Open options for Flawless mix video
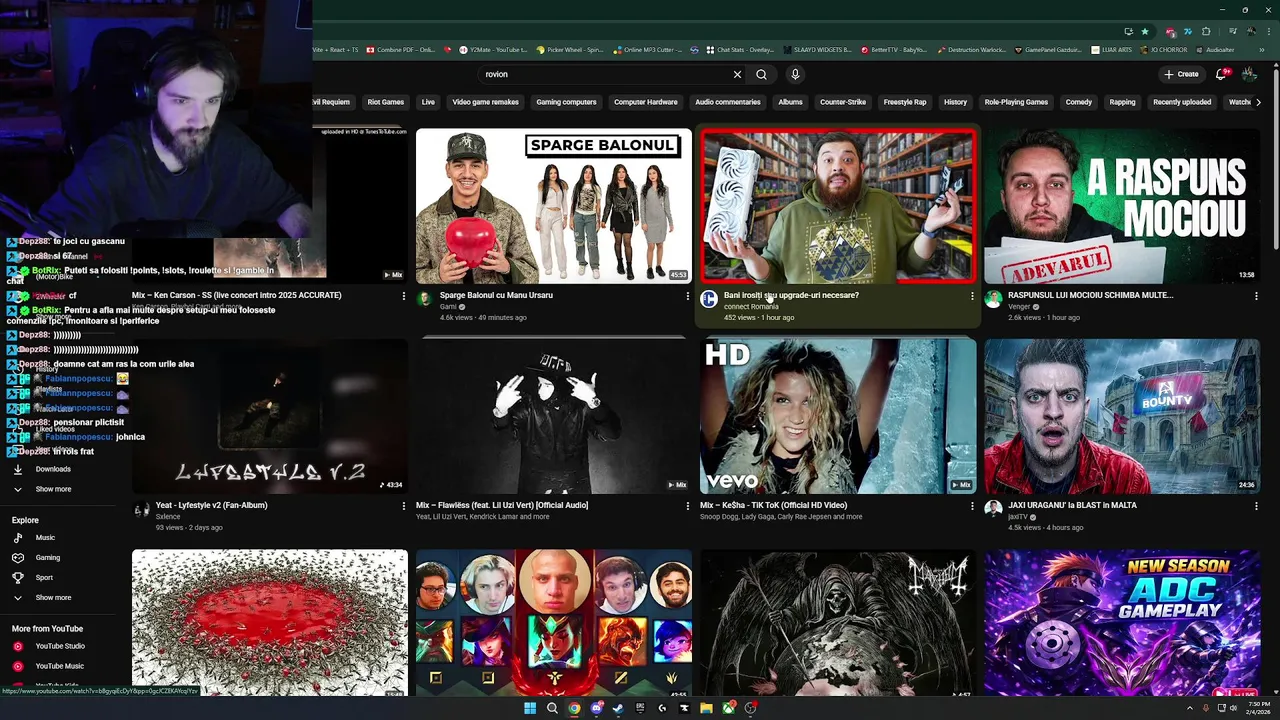This screenshot has height=720, width=1280. [x=687, y=506]
